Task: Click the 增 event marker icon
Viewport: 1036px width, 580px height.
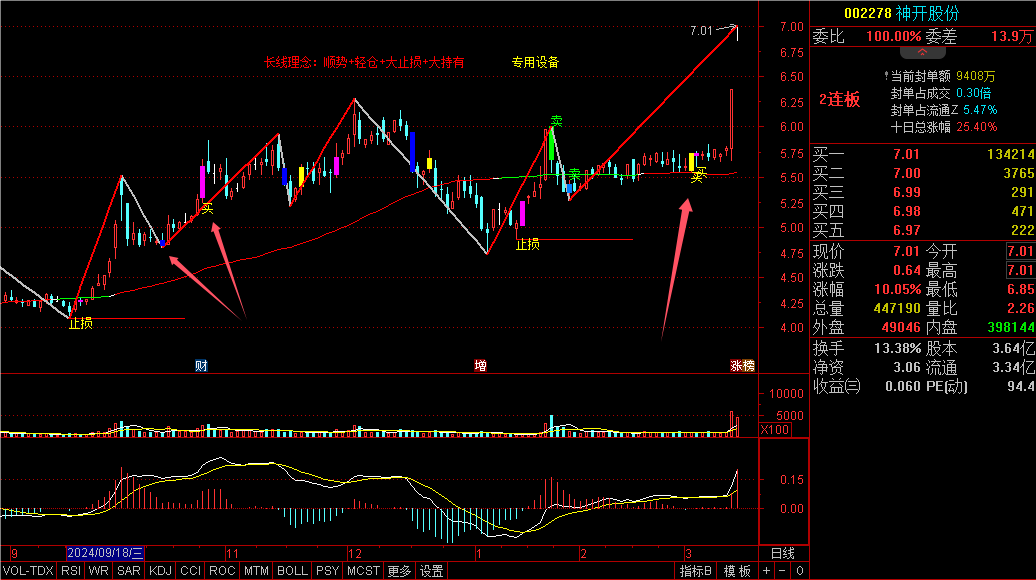Action: (480, 365)
